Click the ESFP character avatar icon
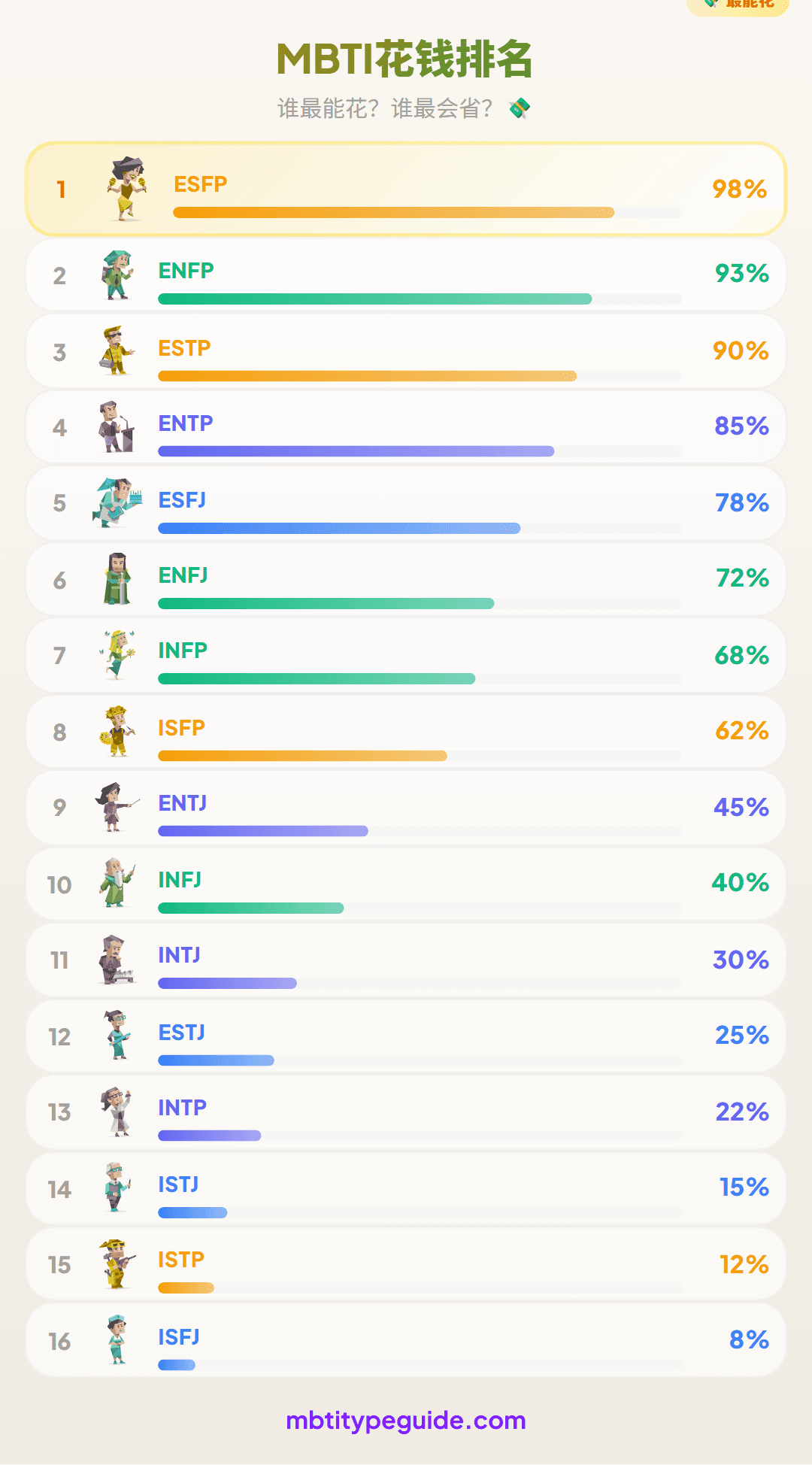Viewport: 812px width, 1465px height. click(126, 189)
